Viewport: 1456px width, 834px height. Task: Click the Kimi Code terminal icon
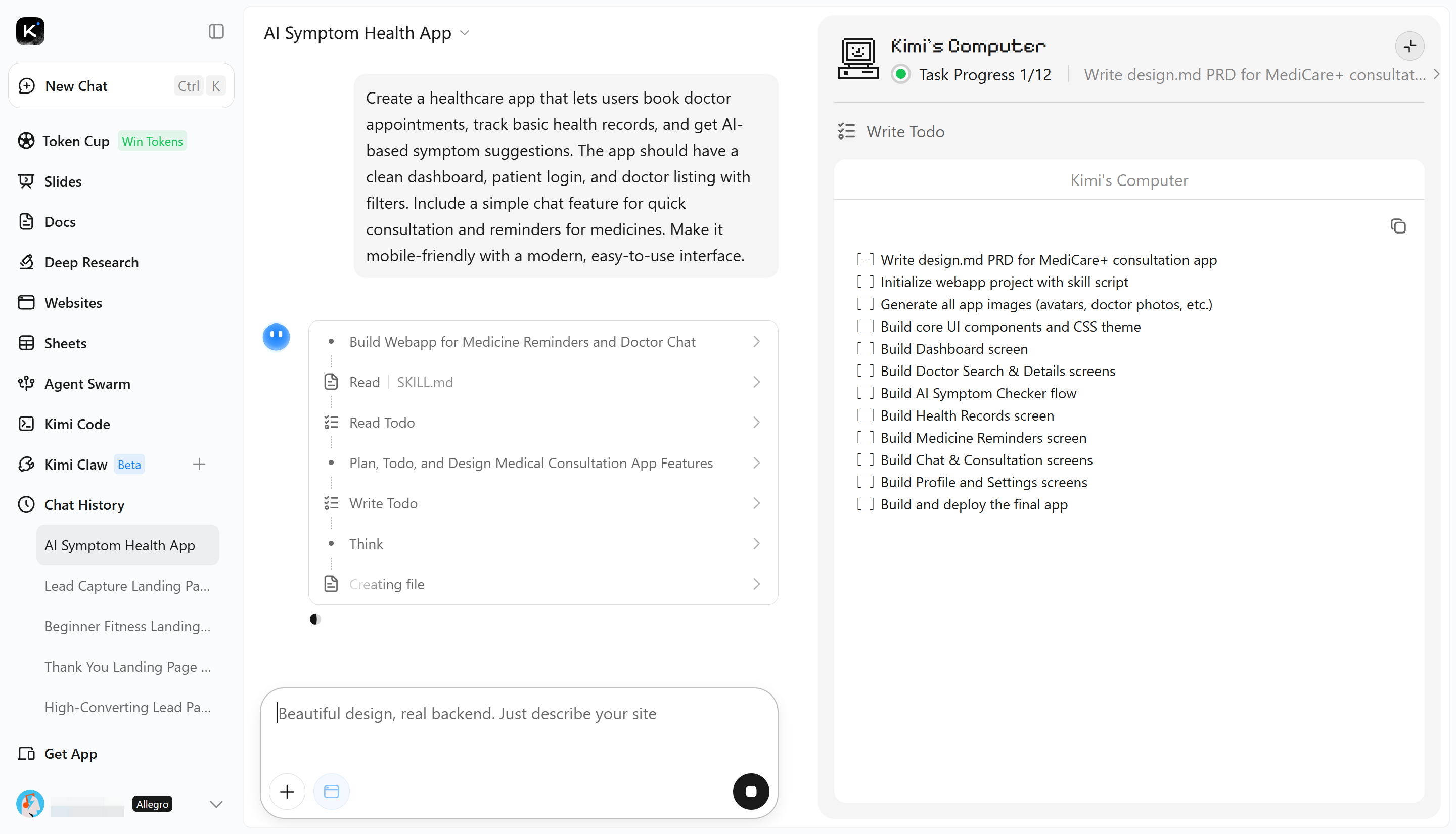(26, 424)
